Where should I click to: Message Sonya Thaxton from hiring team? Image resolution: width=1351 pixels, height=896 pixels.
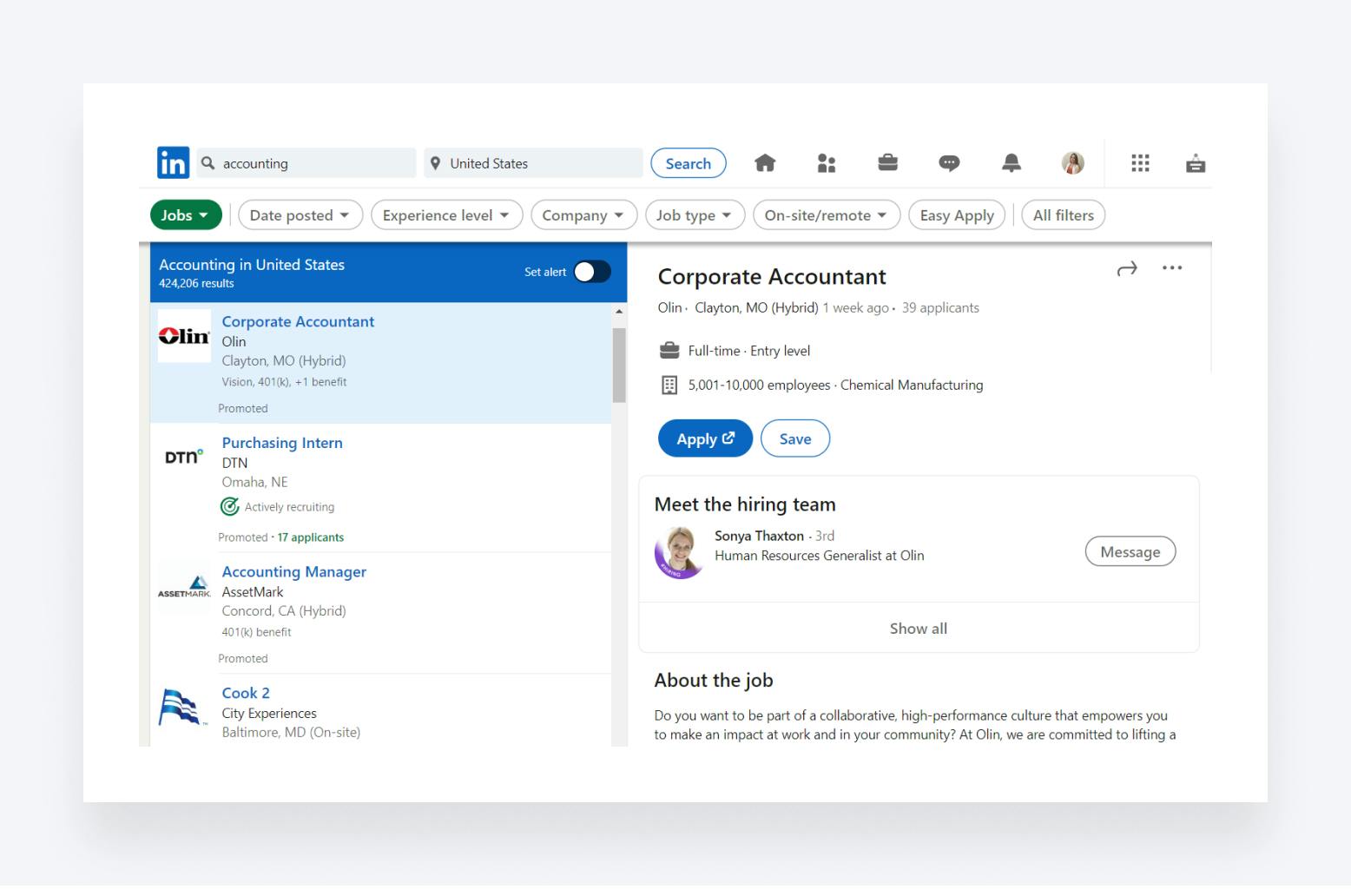coord(1130,552)
